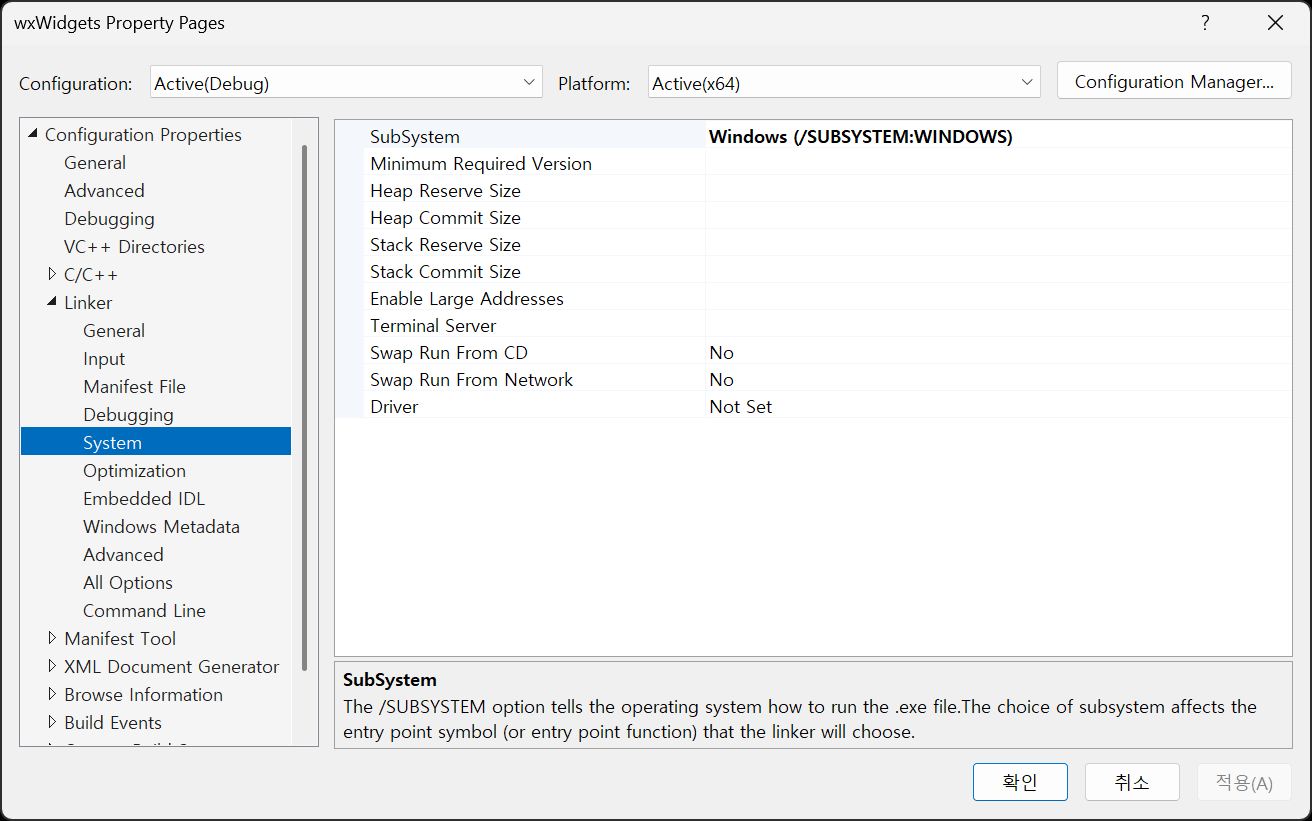
Task: Open the Platform dropdown showing Active(x64)
Action: pyautogui.click(x=844, y=83)
